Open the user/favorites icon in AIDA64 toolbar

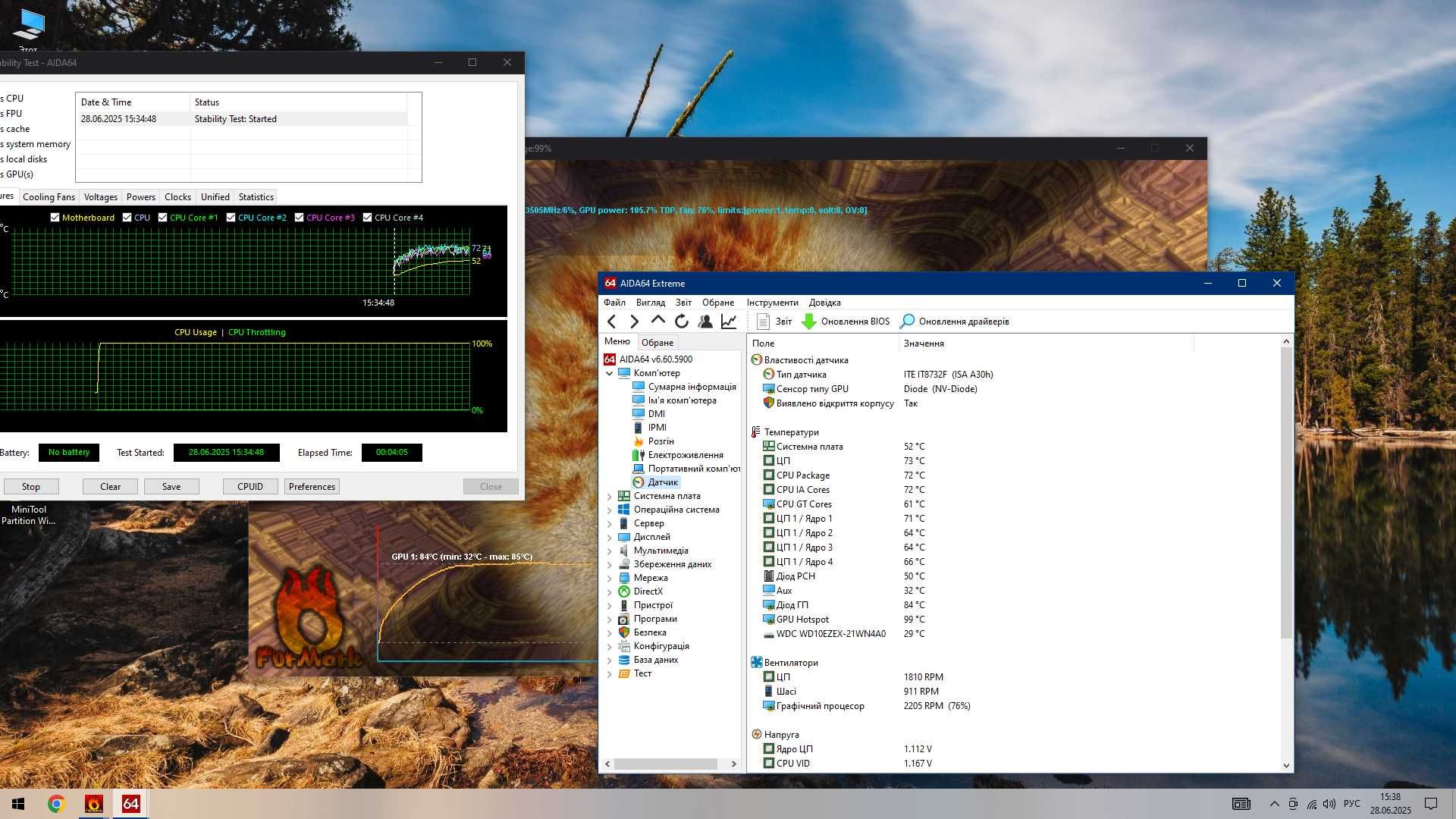[x=705, y=322]
